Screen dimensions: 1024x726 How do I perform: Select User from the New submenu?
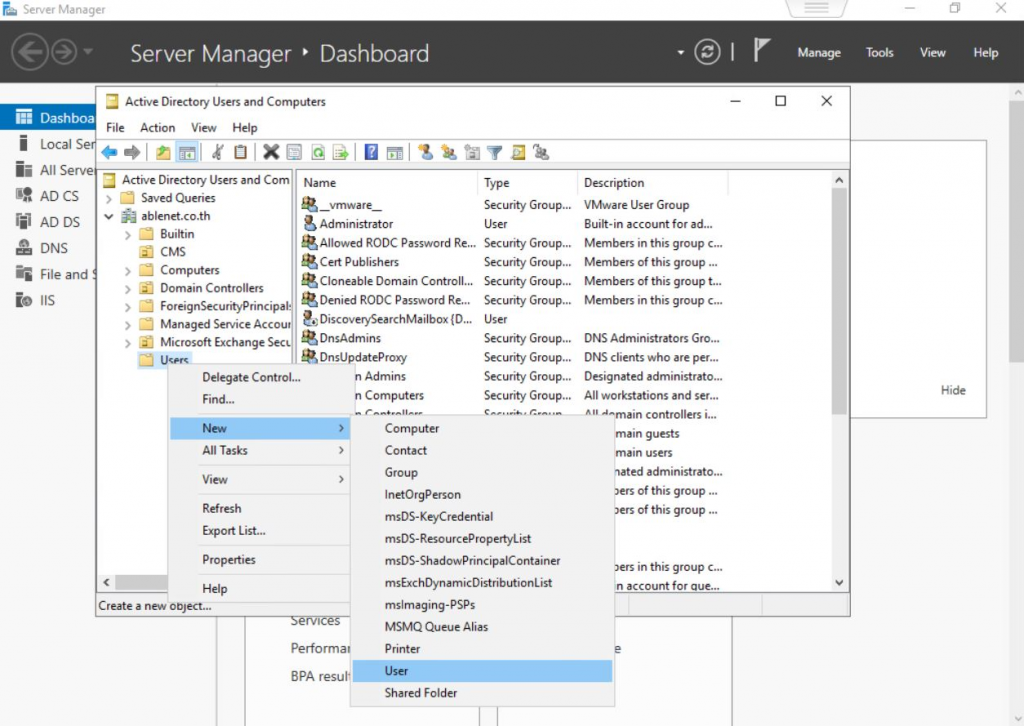coord(397,671)
